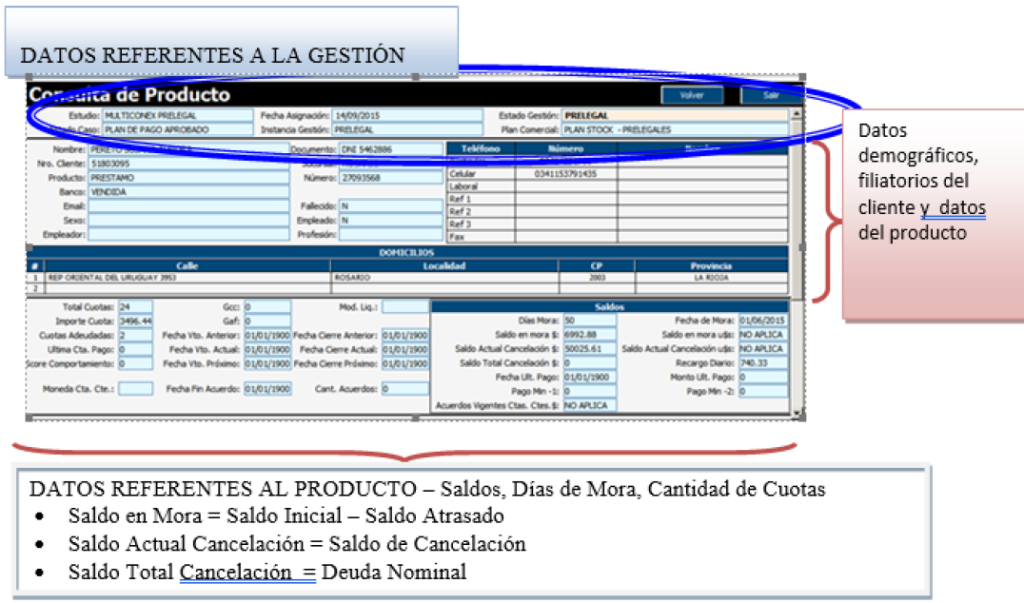The image size is (1024, 603).
Task: Select the Estado Gestión field showing PRELEGAL
Action: (x=673, y=116)
